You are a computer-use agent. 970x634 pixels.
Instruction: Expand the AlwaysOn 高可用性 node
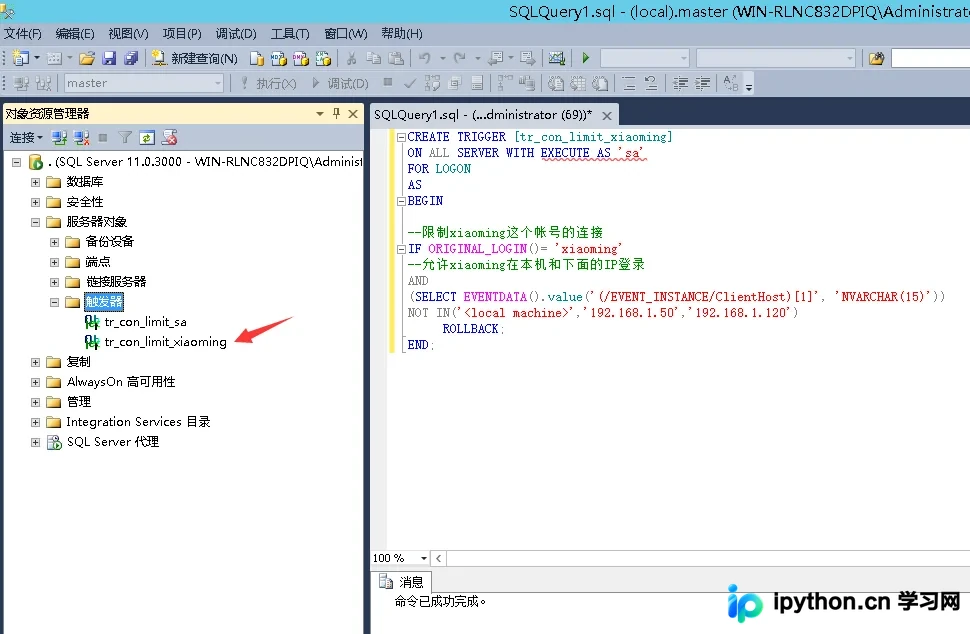coord(35,382)
